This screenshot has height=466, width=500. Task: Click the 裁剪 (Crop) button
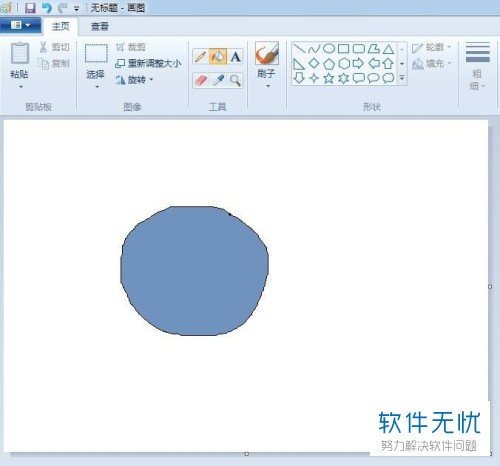(131, 47)
